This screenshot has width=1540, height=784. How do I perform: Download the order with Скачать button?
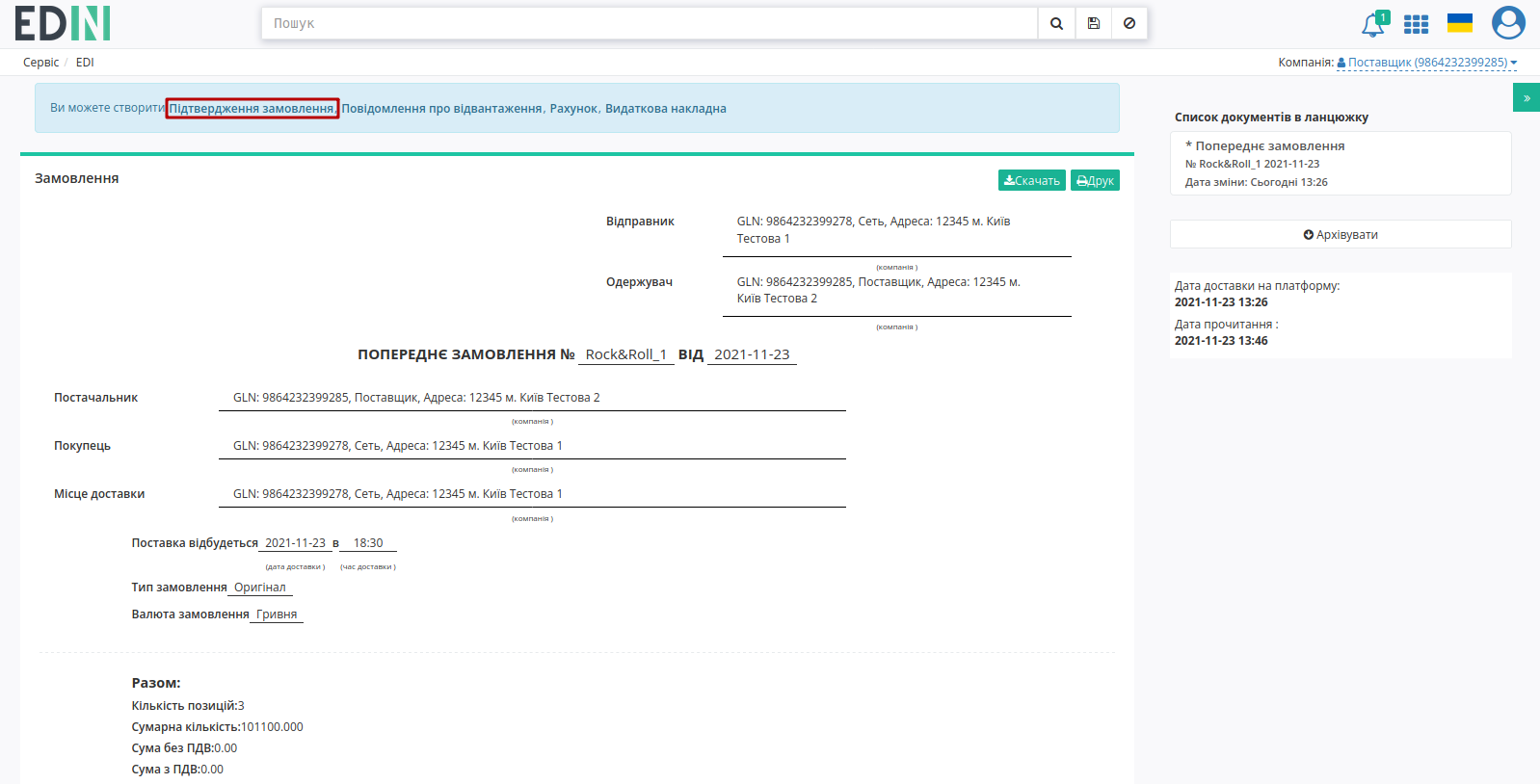(1032, 180)
